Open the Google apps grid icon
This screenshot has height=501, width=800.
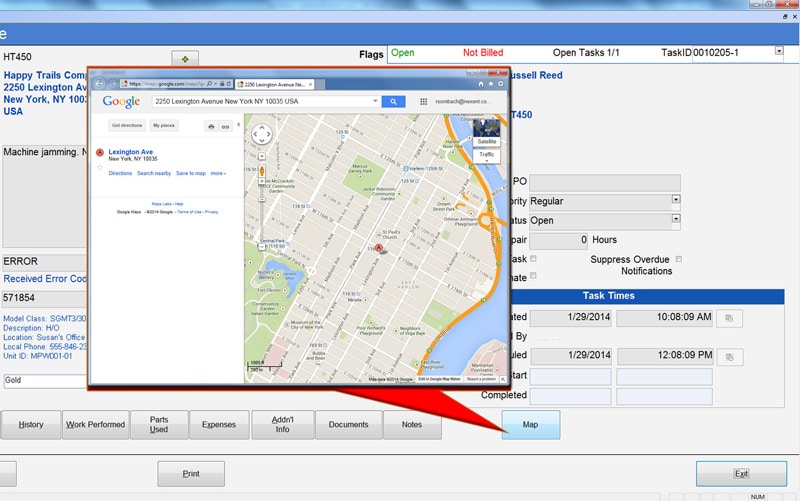423,102
